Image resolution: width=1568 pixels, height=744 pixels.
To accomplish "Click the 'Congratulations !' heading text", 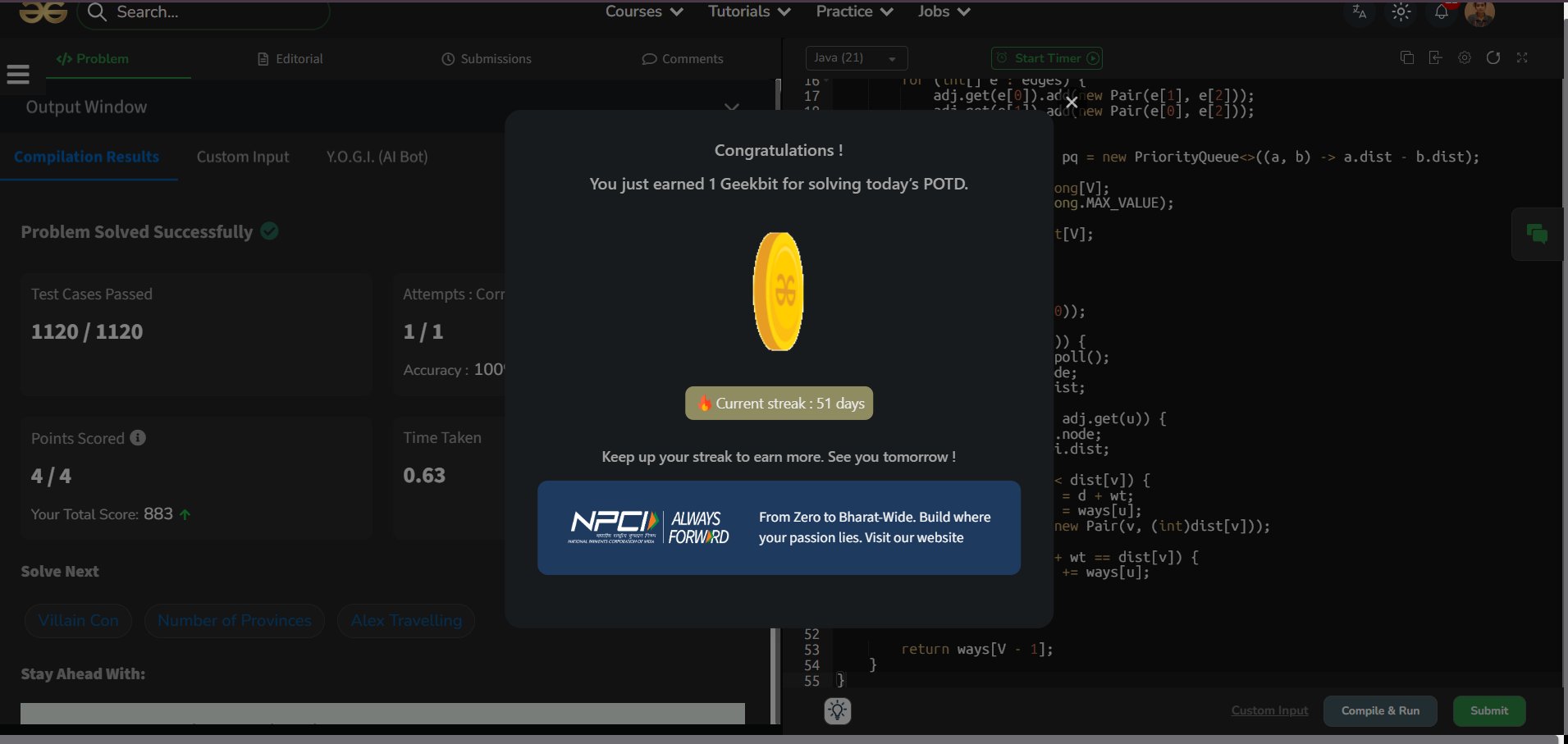I will (779, 150).
